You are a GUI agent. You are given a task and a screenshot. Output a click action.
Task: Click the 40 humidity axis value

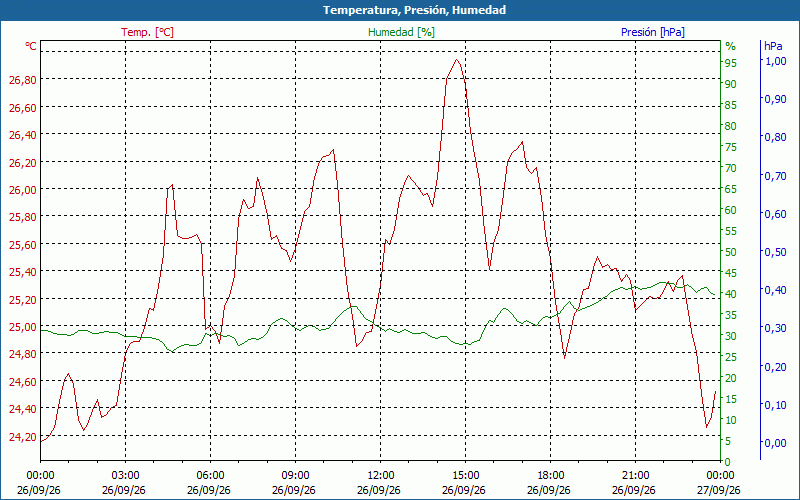[x=731, y=294]
